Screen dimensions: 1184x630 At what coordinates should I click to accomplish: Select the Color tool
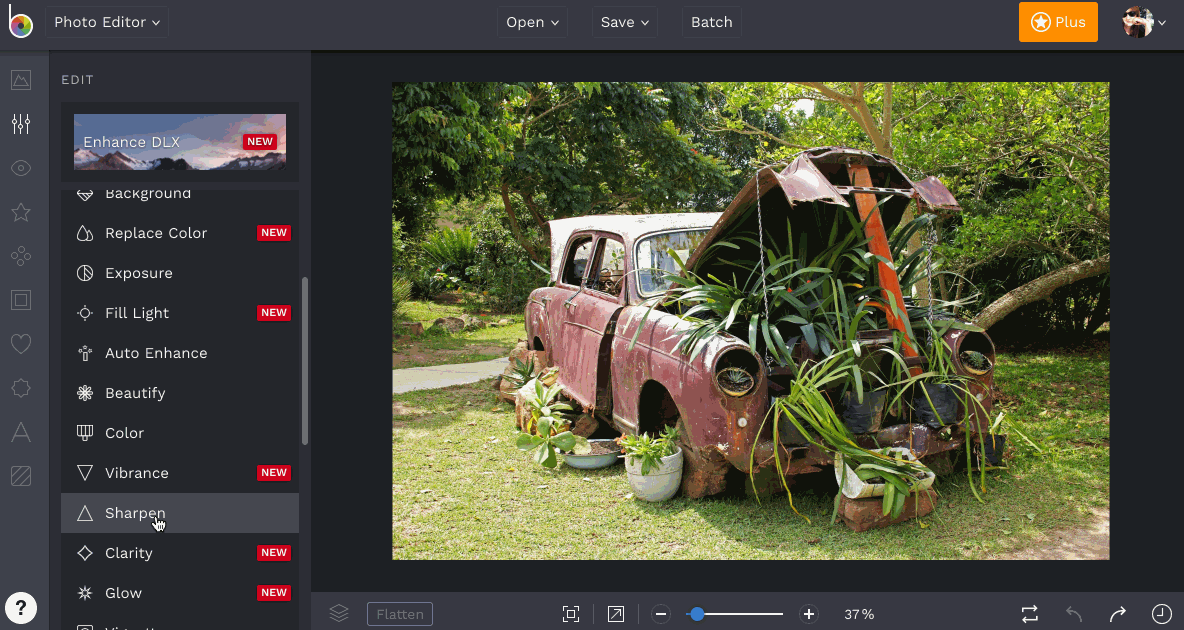coord(180,433)
